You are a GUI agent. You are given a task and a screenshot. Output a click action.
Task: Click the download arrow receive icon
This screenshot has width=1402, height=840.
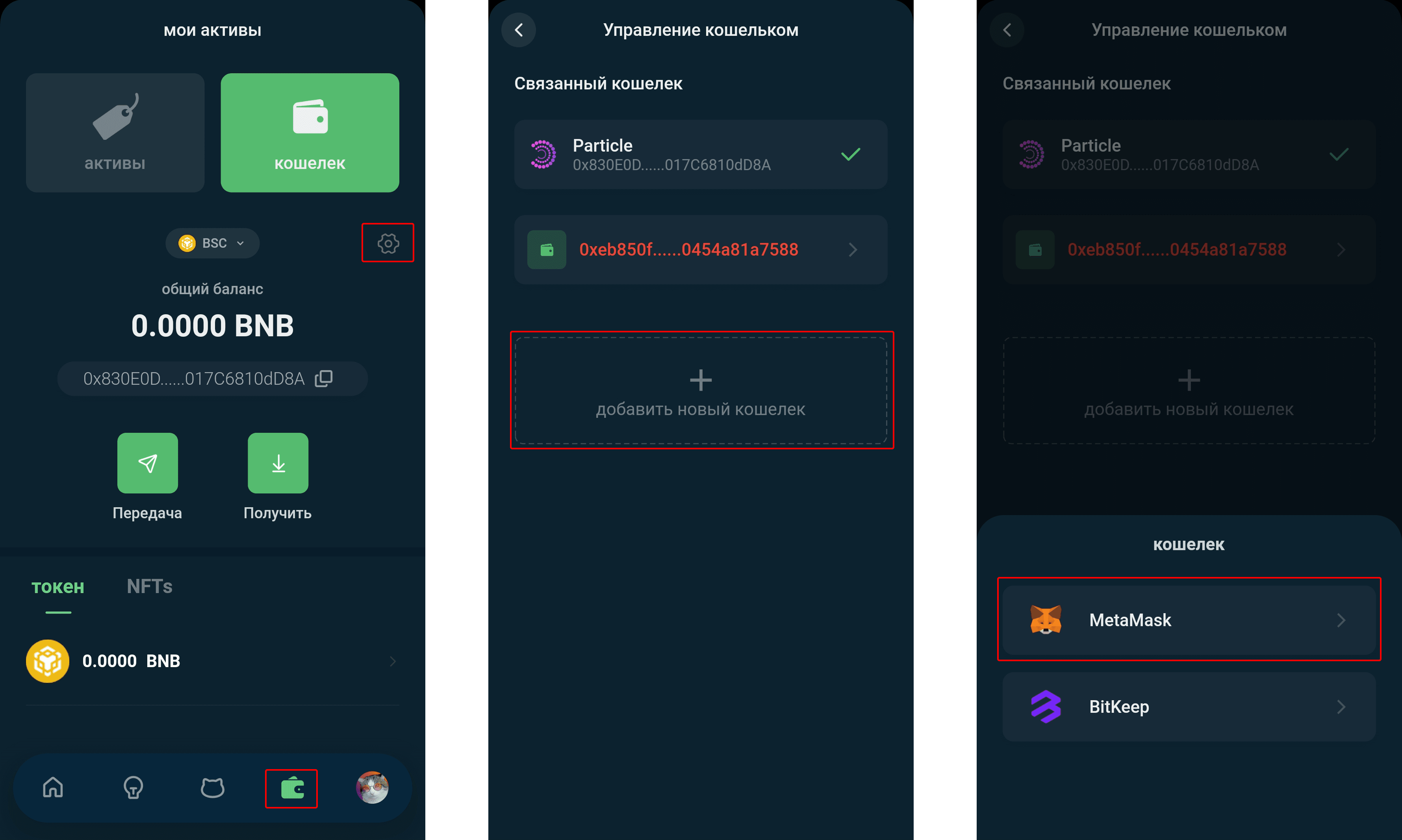click(x=278, y=463)
